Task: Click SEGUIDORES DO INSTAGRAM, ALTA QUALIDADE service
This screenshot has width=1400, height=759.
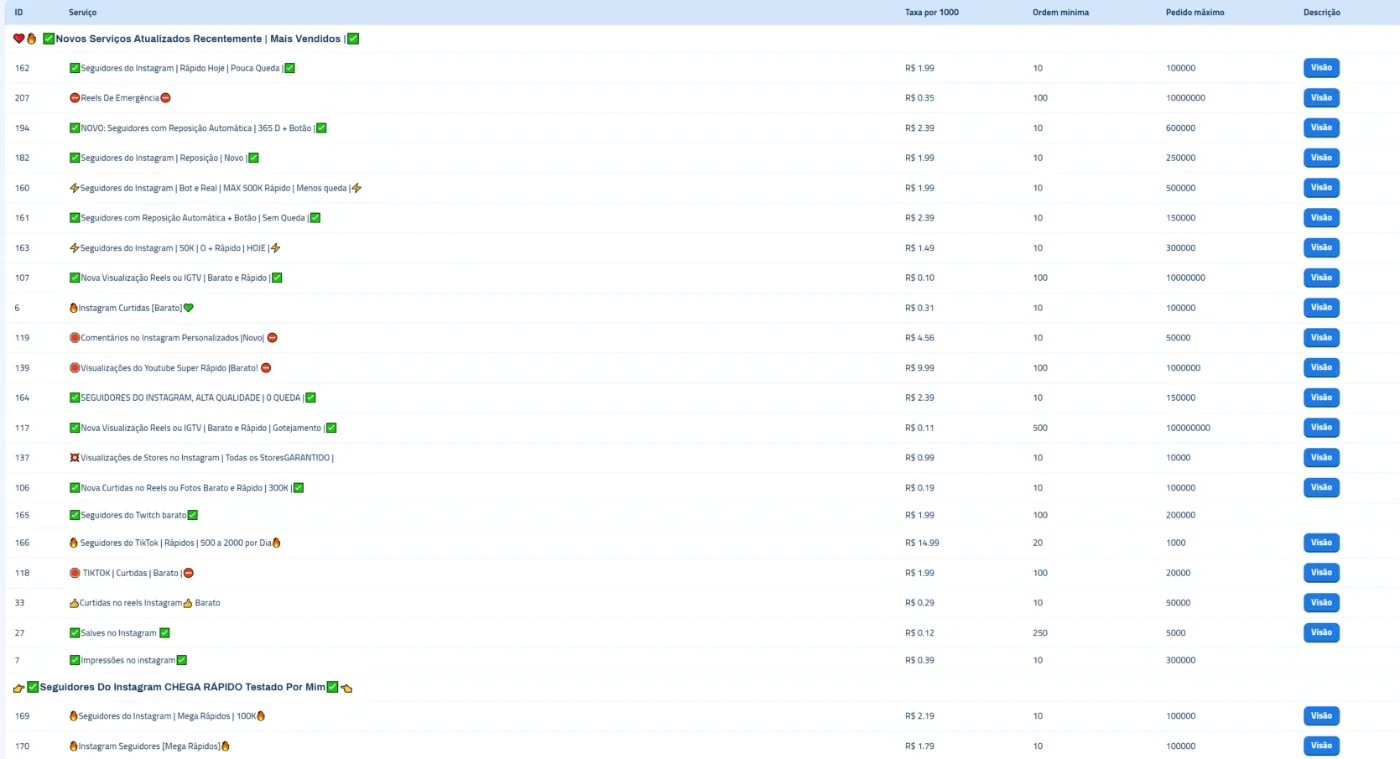Action: pos(192,398)
